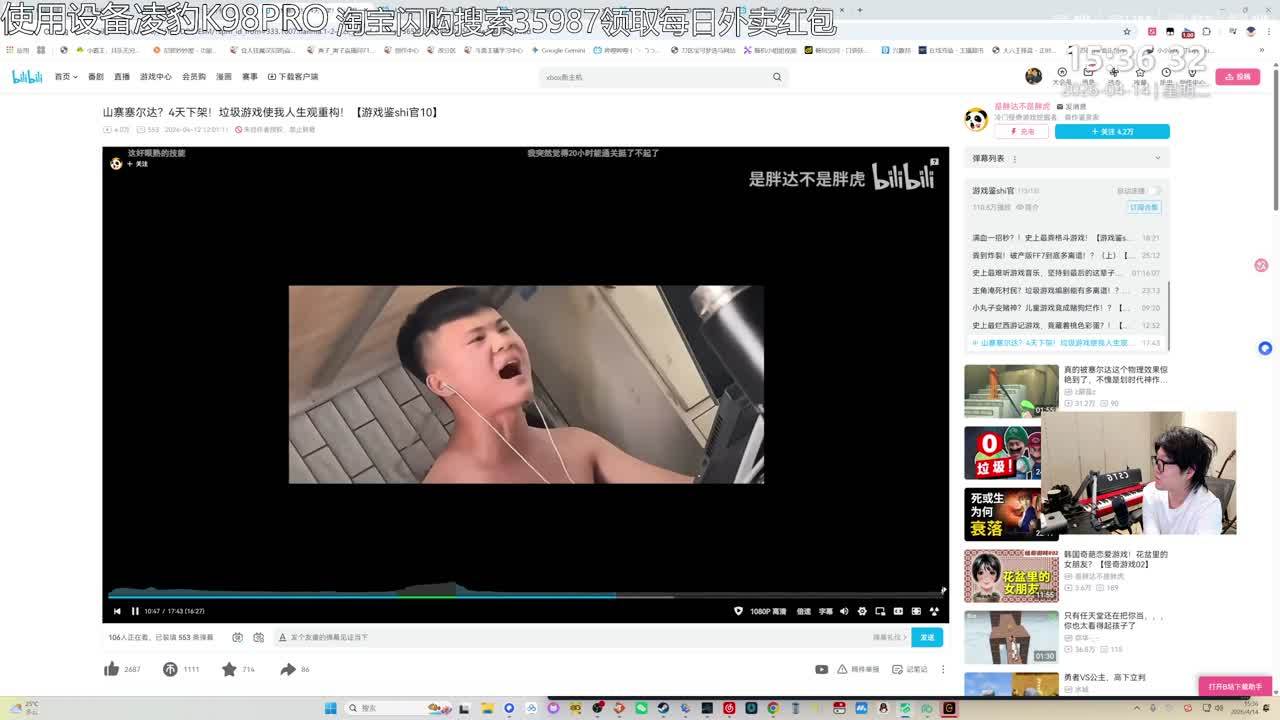
Task: Follow the uploader with 关注 4.2万 button
Action: coord(1112,131)
